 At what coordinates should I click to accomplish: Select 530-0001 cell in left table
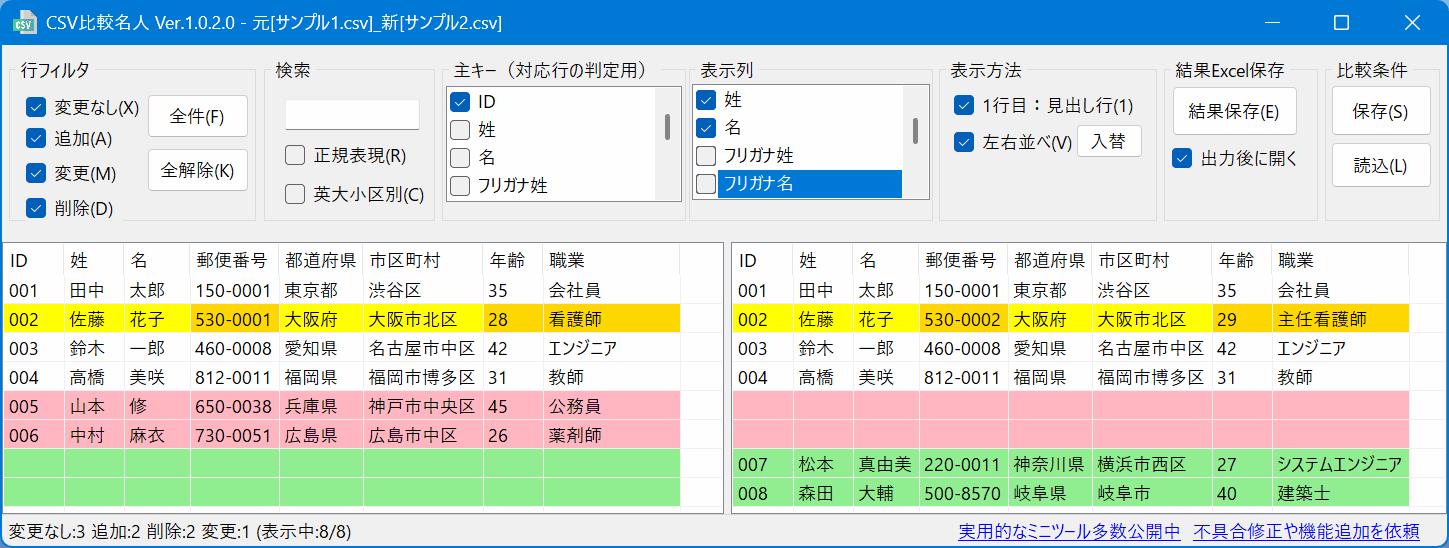234,319
